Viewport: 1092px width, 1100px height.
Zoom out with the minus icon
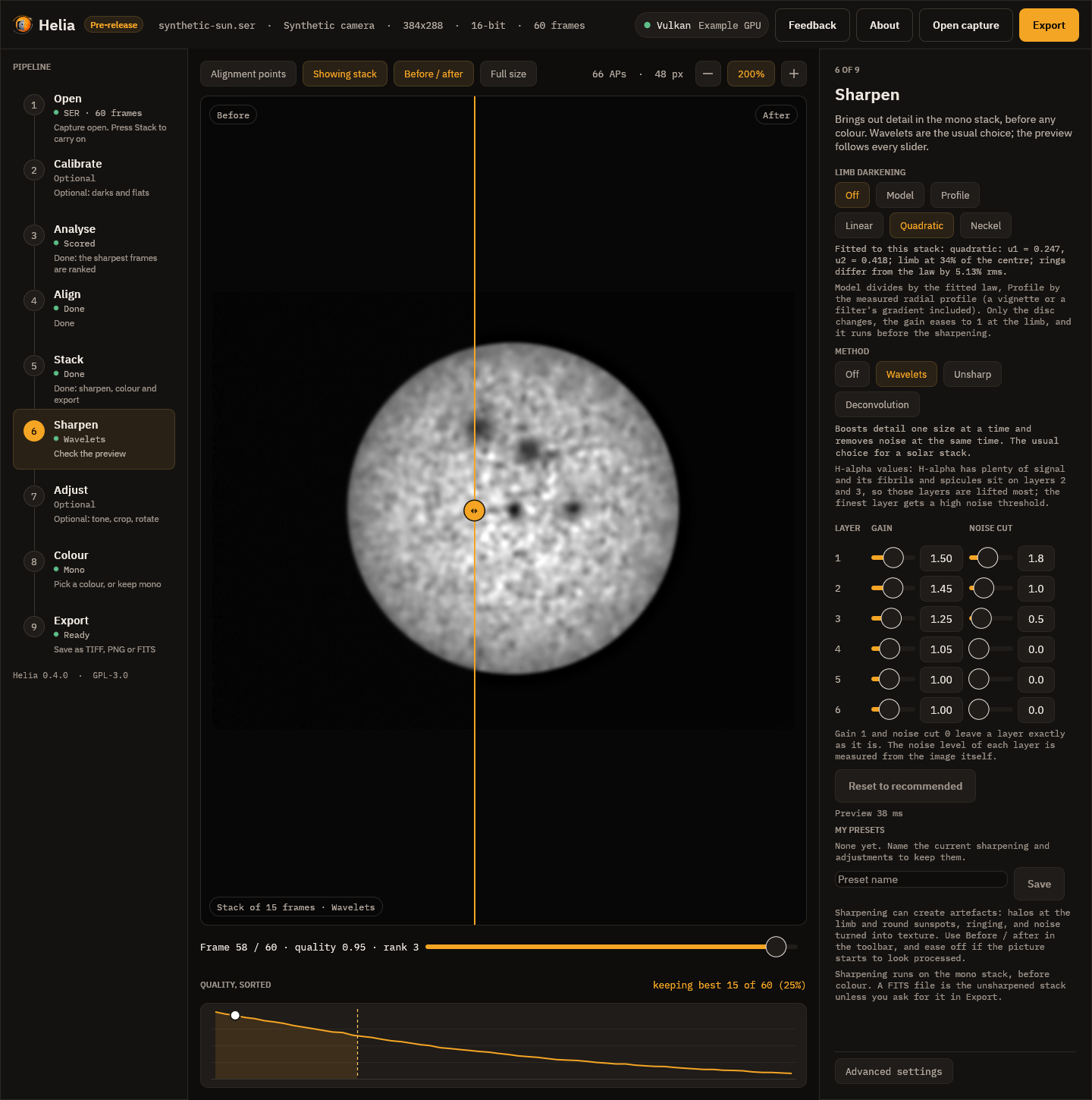(708, 74)
